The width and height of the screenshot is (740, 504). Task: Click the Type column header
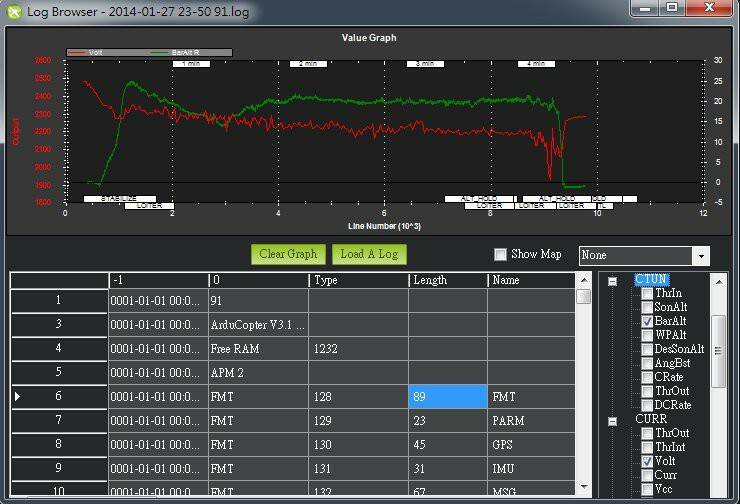(359, 280)
